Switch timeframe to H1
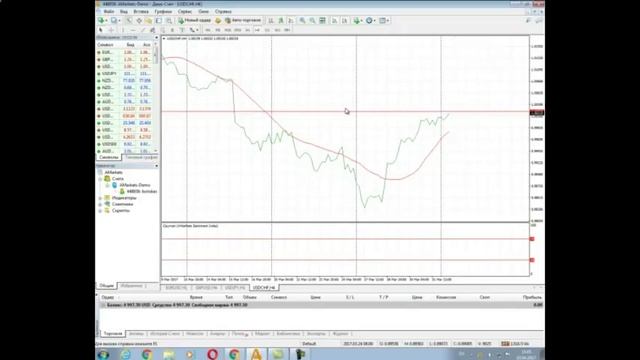Screen dimensions: 640x360 click(247, 30)
